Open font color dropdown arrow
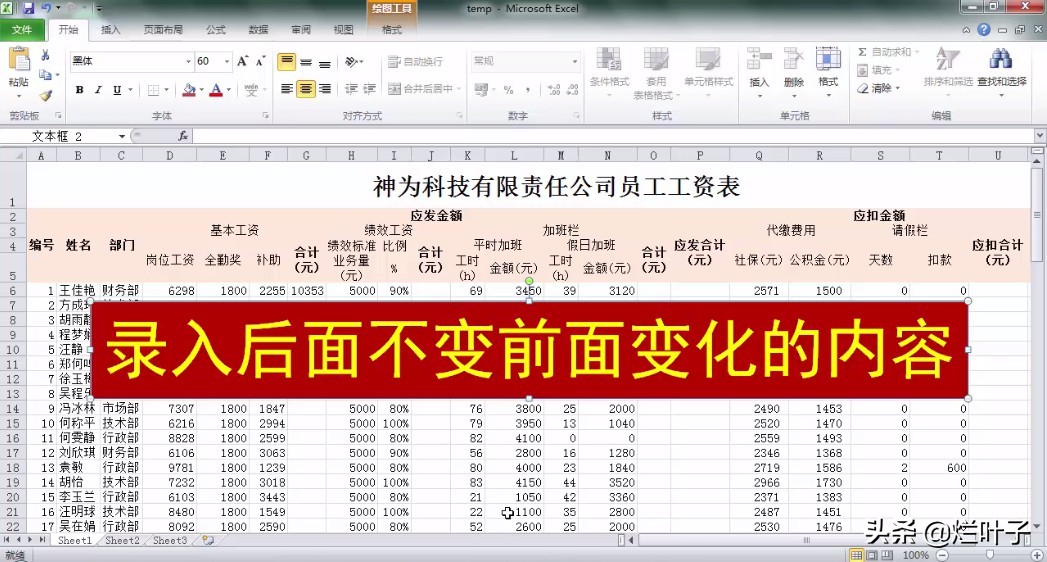This screenshot has width=1047, height=562. [x=229, y=89]
